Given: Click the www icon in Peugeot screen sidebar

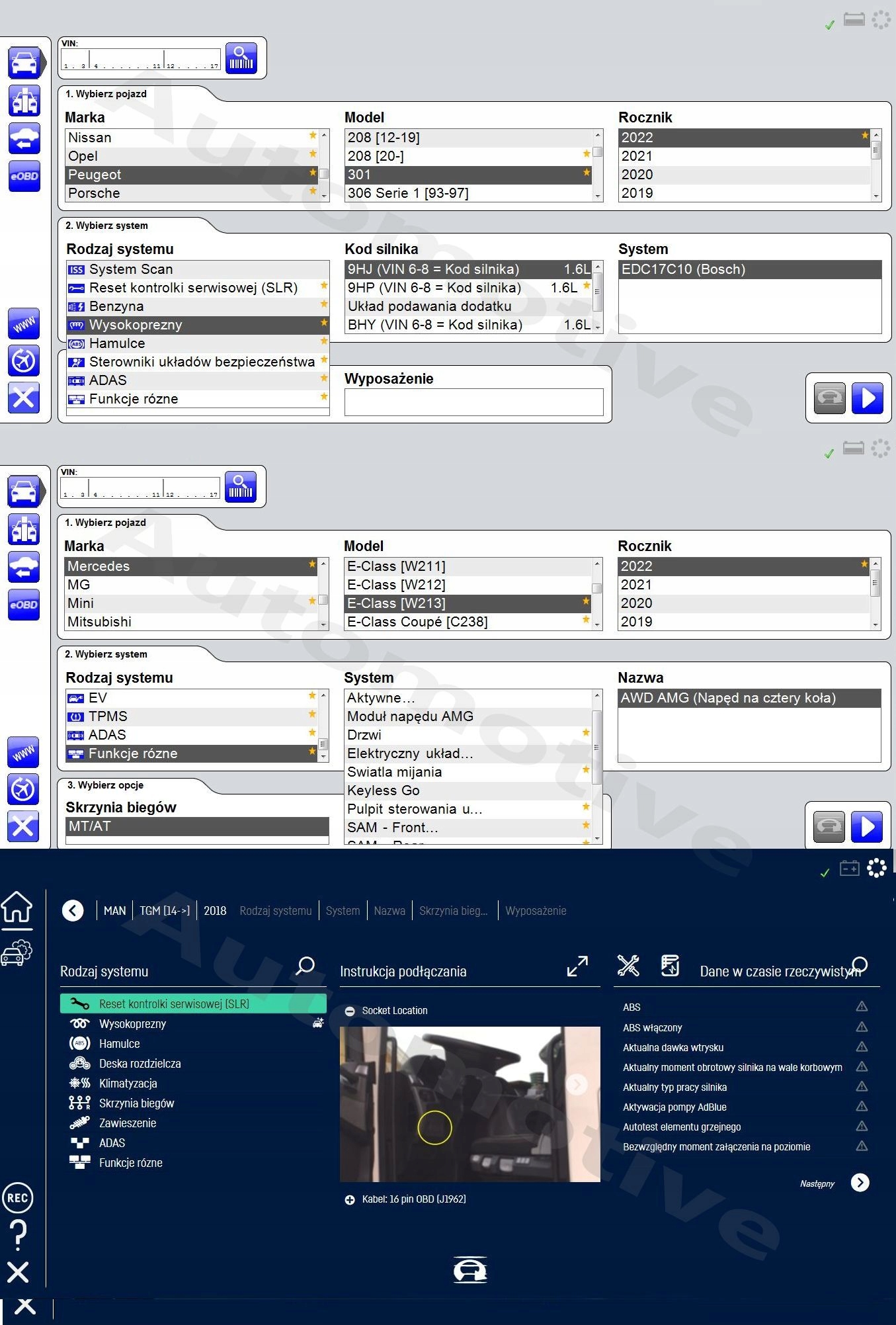Looking at the screenshot, I should tap(24, 324).
